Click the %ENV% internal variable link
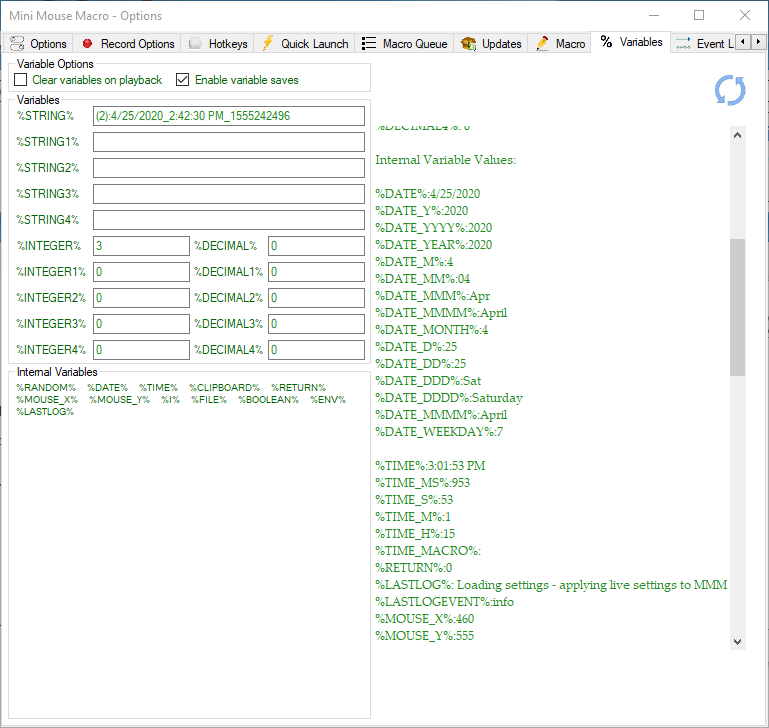Image resolution: width=769 pixels, height=728 pixels. tap(328, 400)
